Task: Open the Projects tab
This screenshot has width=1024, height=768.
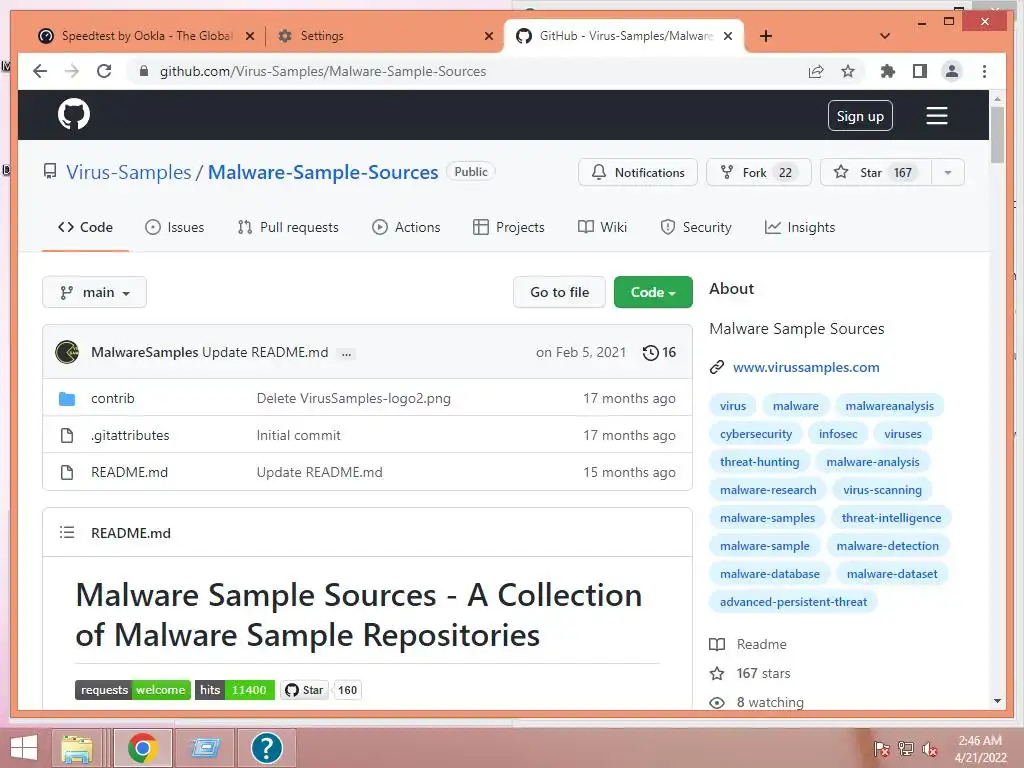Action: coord(509,227)
